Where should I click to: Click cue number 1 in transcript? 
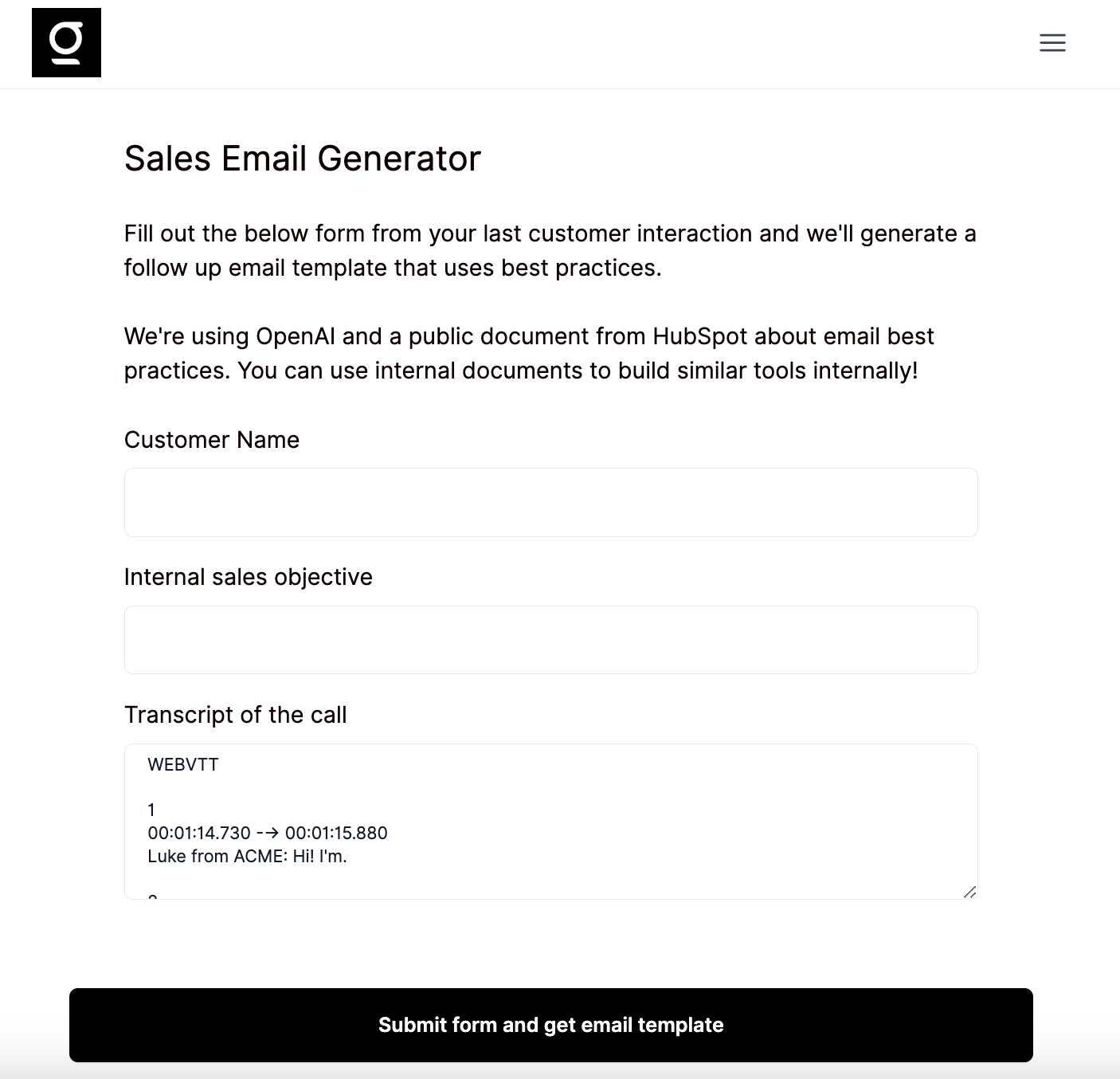pos(151,810)
